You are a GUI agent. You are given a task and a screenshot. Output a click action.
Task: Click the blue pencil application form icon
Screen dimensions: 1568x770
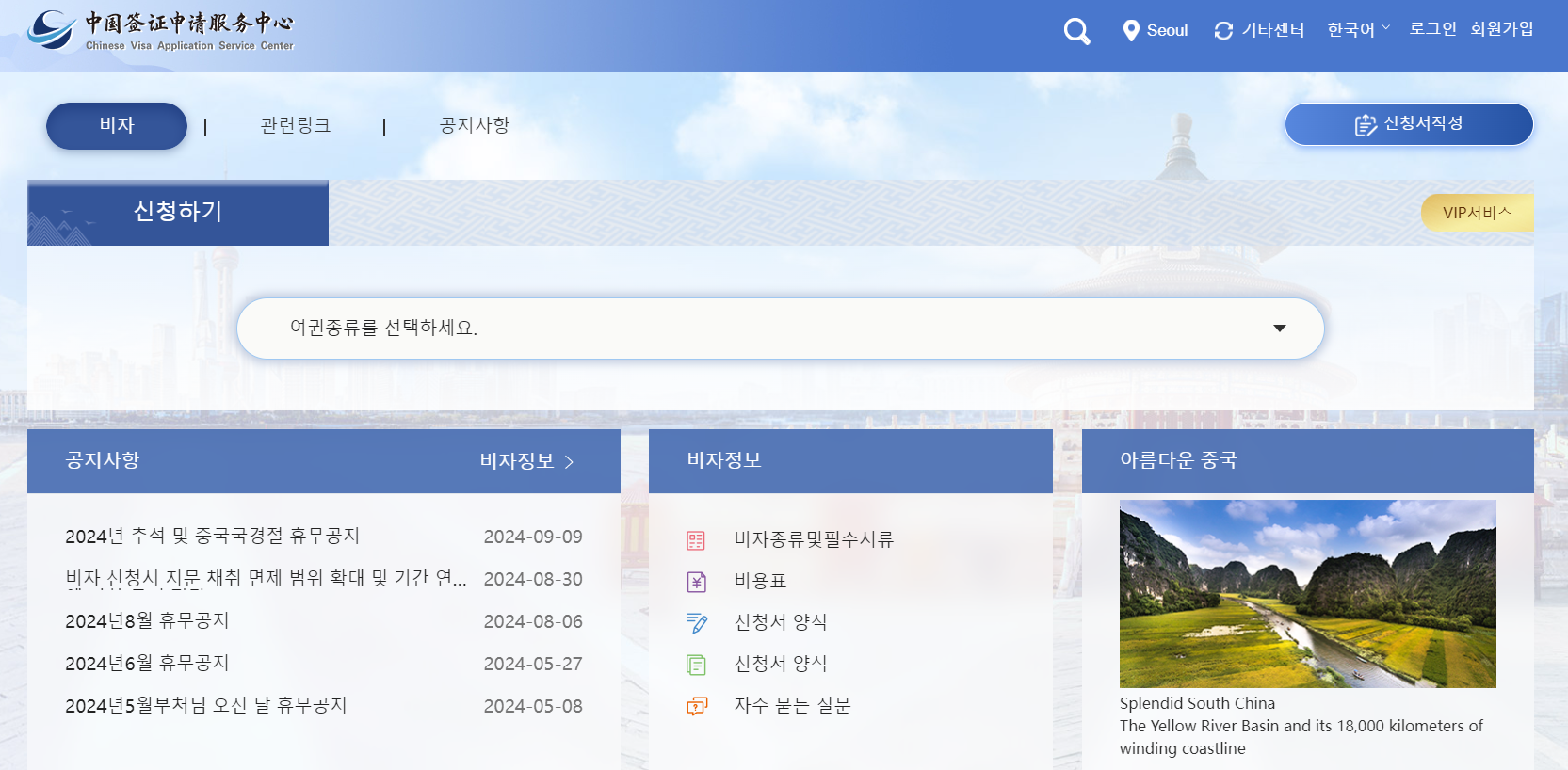coord(697,623)
